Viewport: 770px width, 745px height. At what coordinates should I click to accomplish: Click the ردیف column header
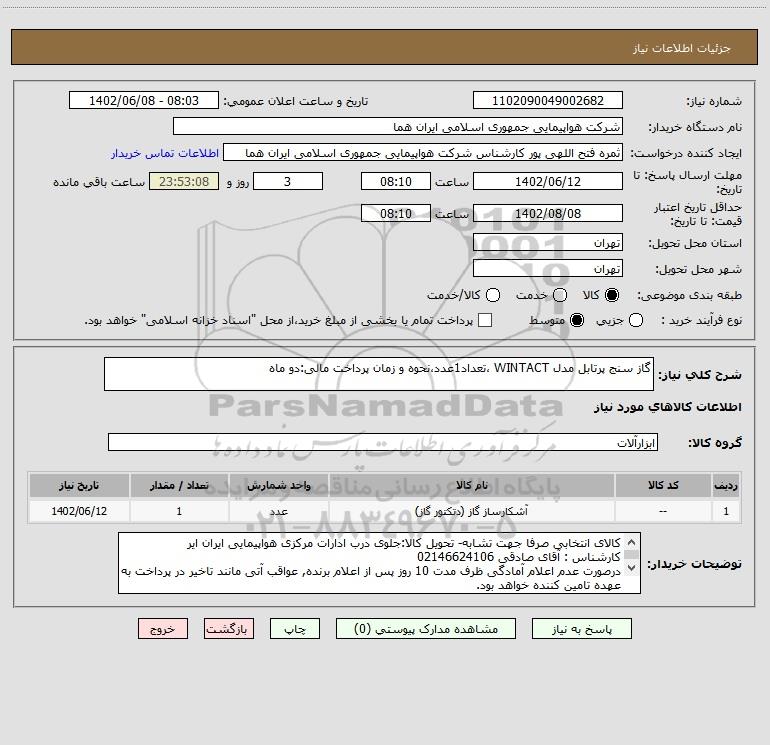726,485
